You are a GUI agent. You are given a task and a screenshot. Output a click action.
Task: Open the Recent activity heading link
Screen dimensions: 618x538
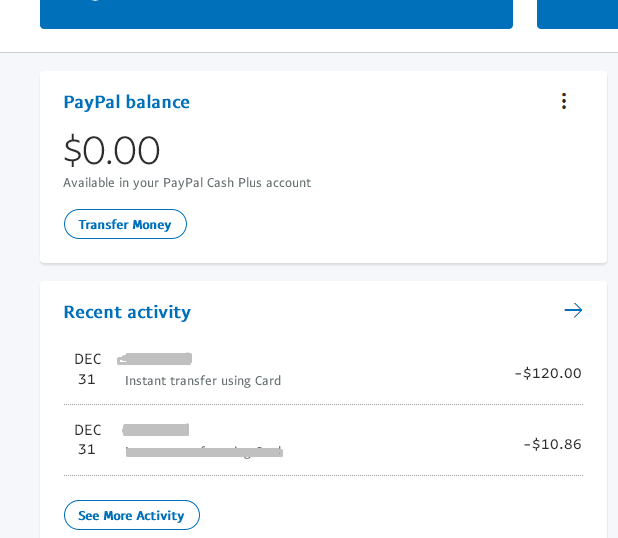(x=127, y=312)
